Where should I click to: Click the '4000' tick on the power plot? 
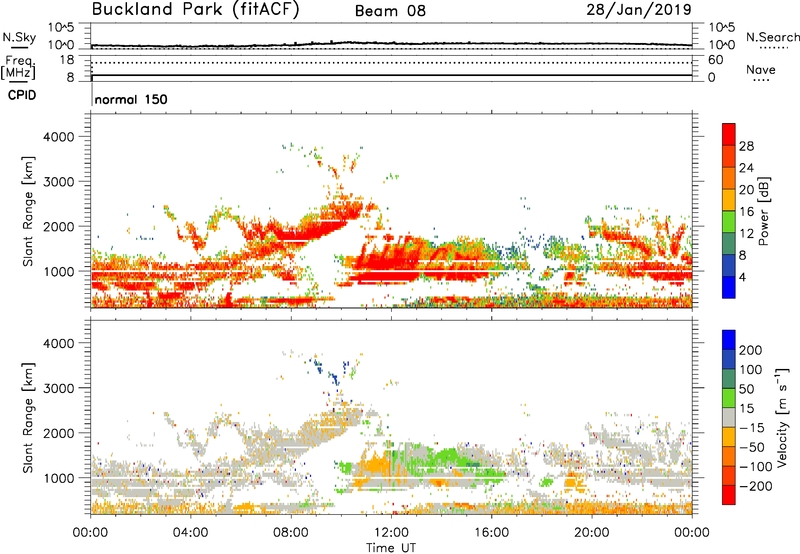(59, 137)
